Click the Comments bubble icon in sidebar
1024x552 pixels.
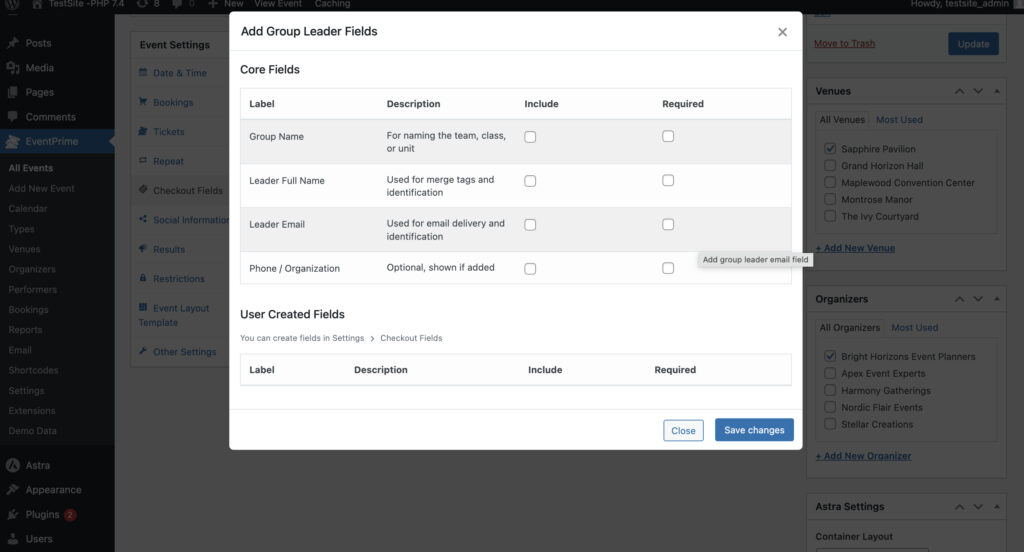point(13,117)
